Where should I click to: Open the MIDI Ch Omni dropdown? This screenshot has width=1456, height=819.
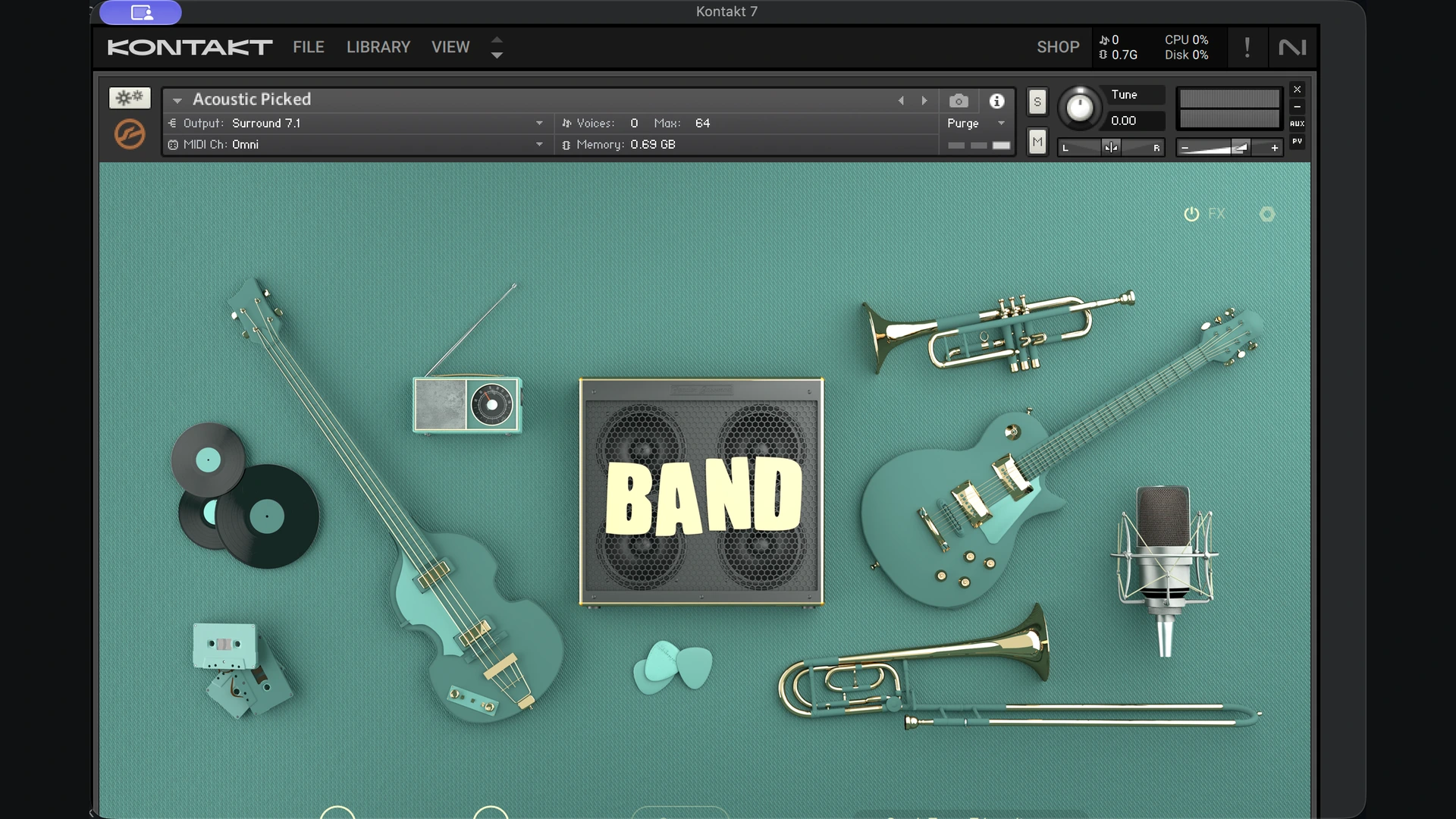[x=539, y=144]
